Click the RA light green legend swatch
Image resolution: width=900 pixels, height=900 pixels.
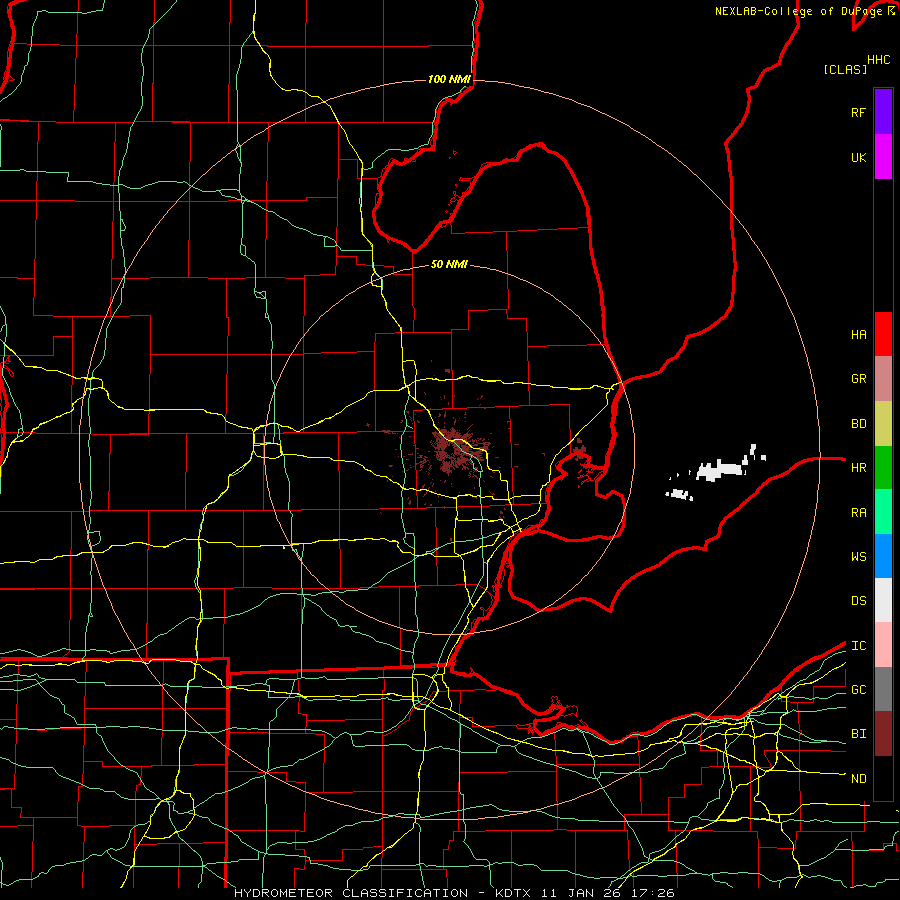(x=883, y=512)
